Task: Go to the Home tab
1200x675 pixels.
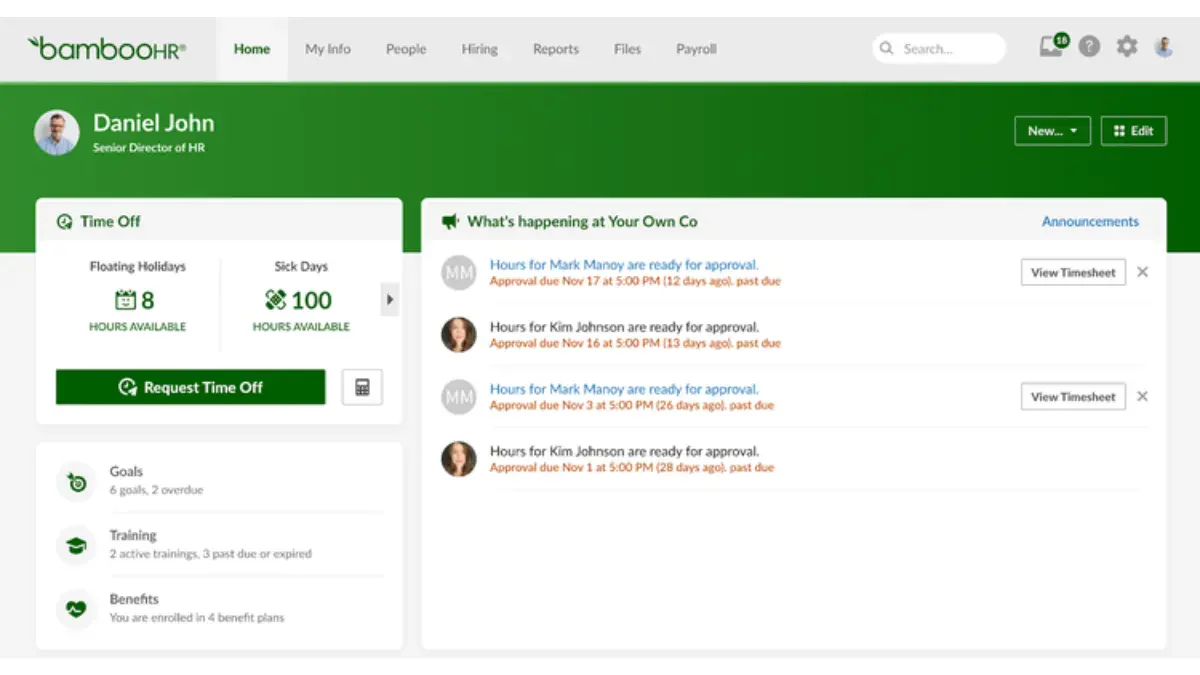Action: coord(252,48)
